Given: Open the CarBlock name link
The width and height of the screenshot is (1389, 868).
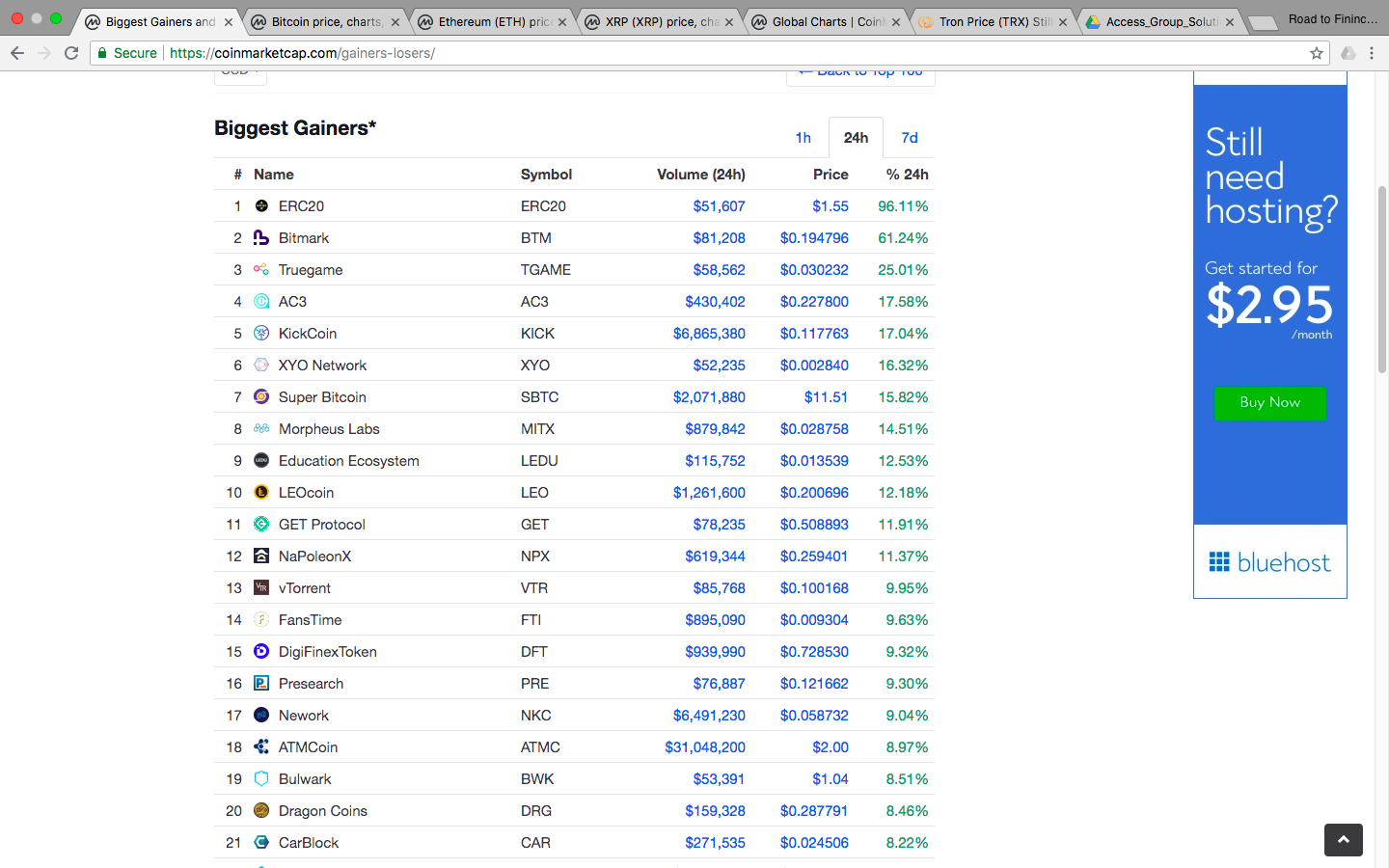Looking at the screenshot, I should [309, 842].
